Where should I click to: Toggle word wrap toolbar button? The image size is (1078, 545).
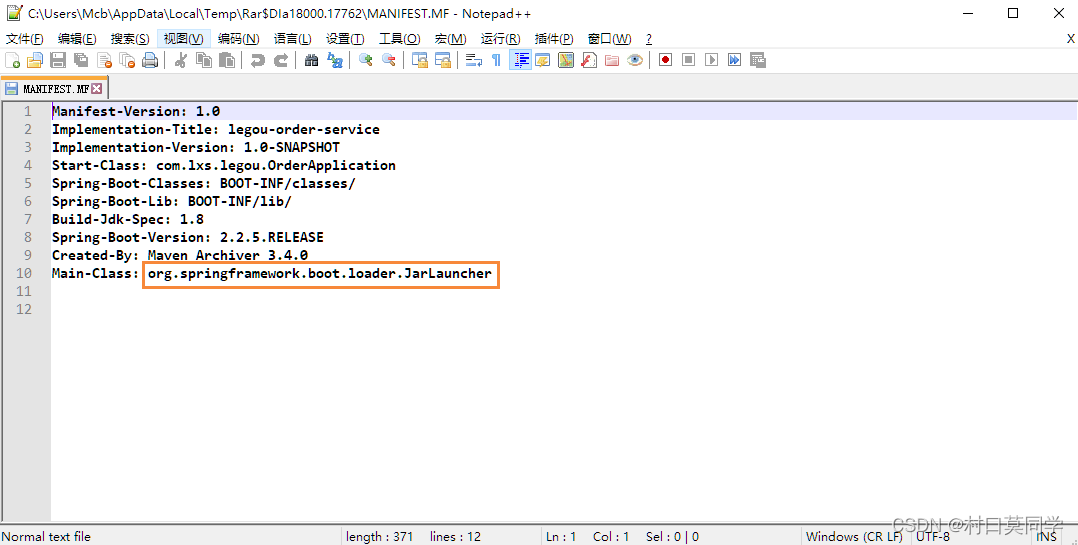474,60
